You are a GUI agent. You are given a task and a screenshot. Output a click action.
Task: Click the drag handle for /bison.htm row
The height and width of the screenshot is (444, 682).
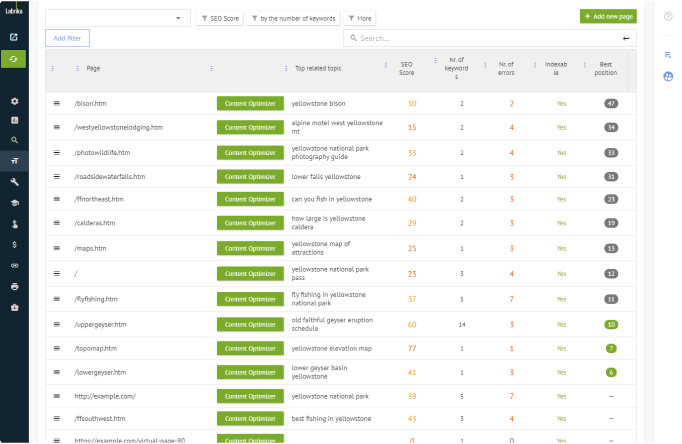(x=57, y=103)
